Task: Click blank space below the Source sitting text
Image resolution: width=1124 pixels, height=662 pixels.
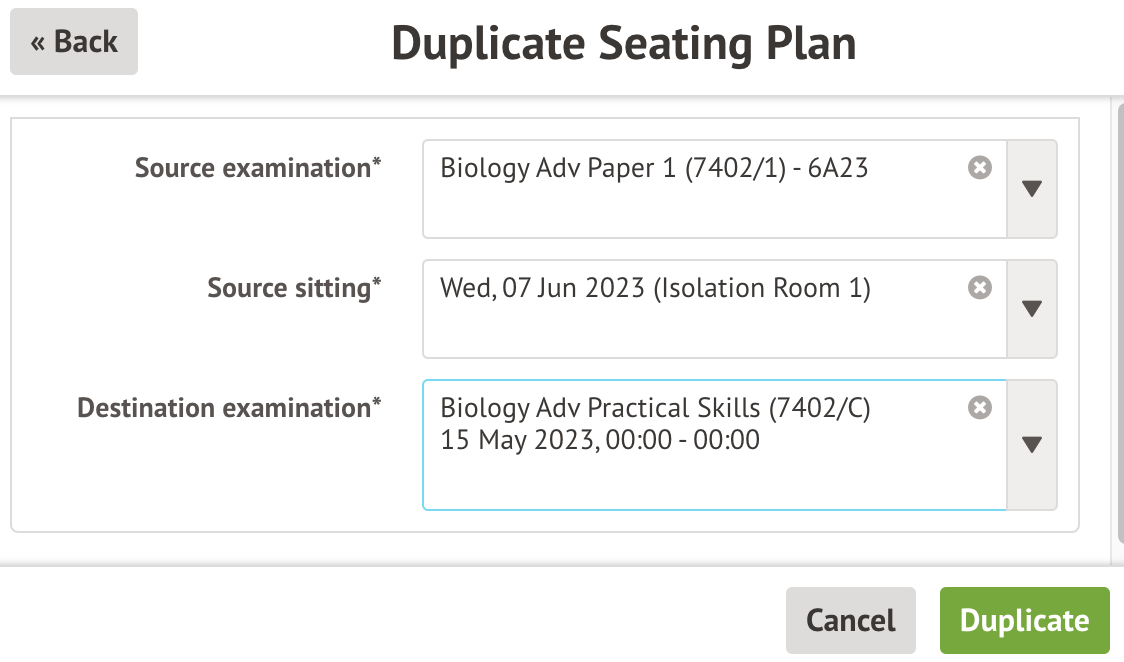Action: click(x=700, y=332)
